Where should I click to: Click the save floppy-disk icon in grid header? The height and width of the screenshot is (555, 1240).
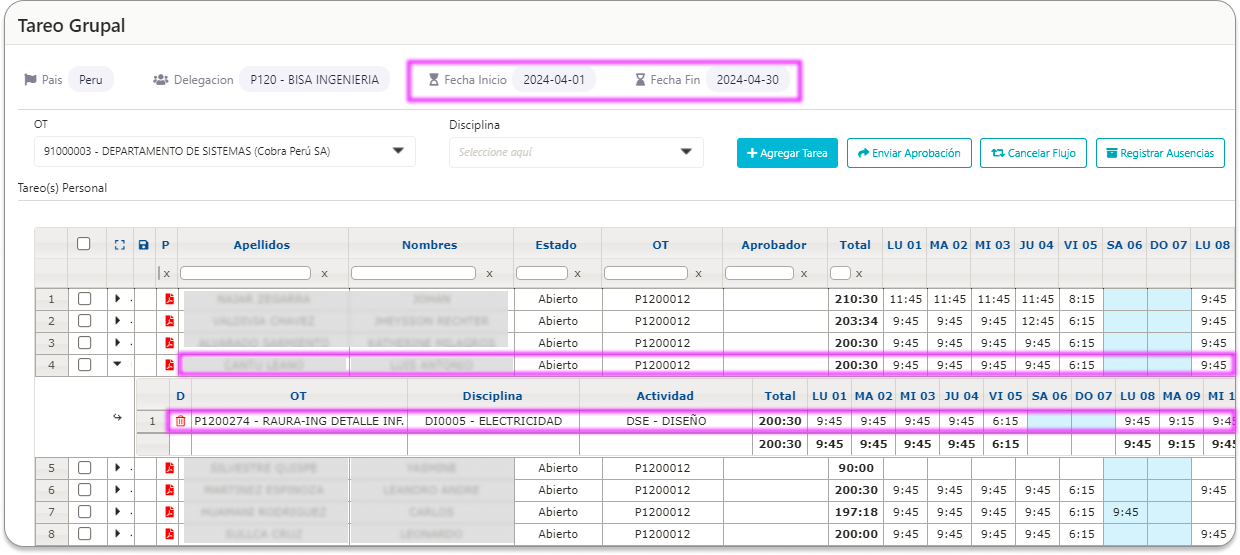point(143,245)
